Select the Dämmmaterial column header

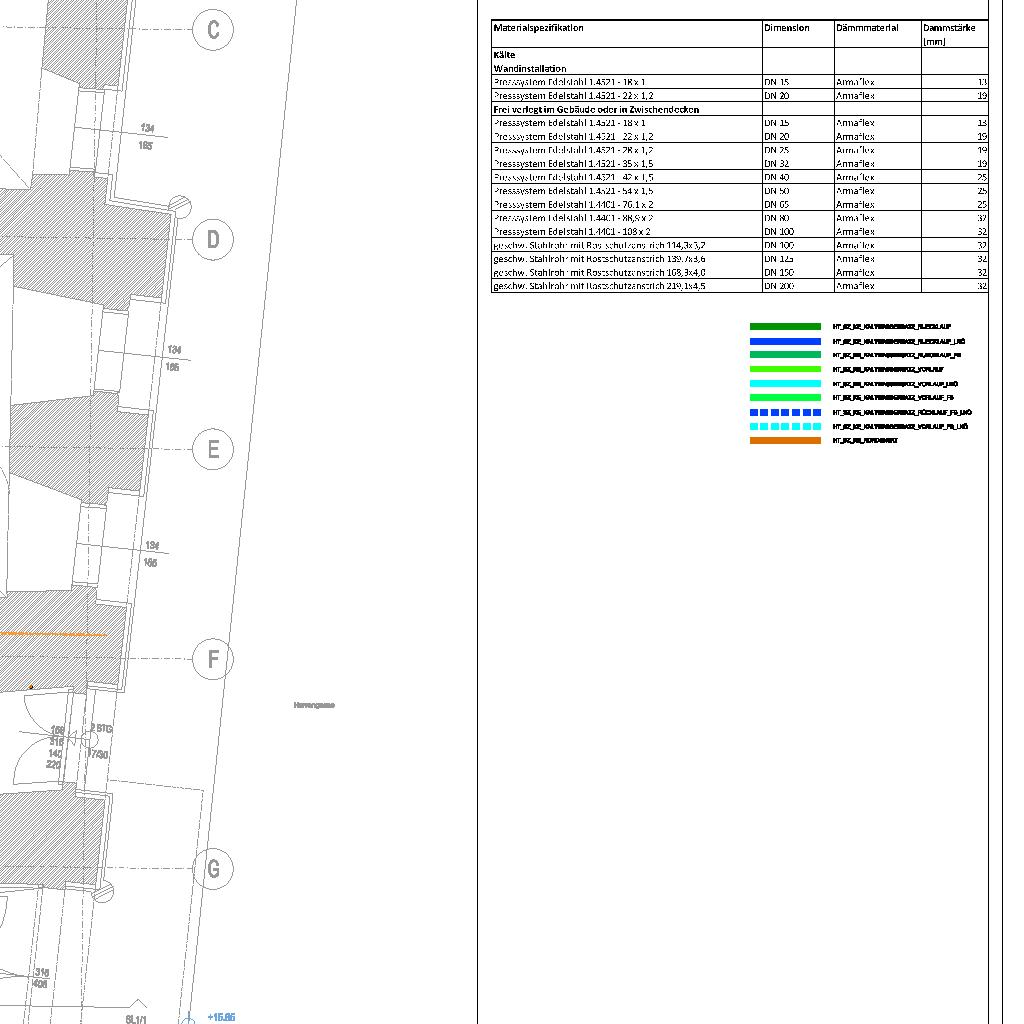pyautogui.click(x=867, y=28)
